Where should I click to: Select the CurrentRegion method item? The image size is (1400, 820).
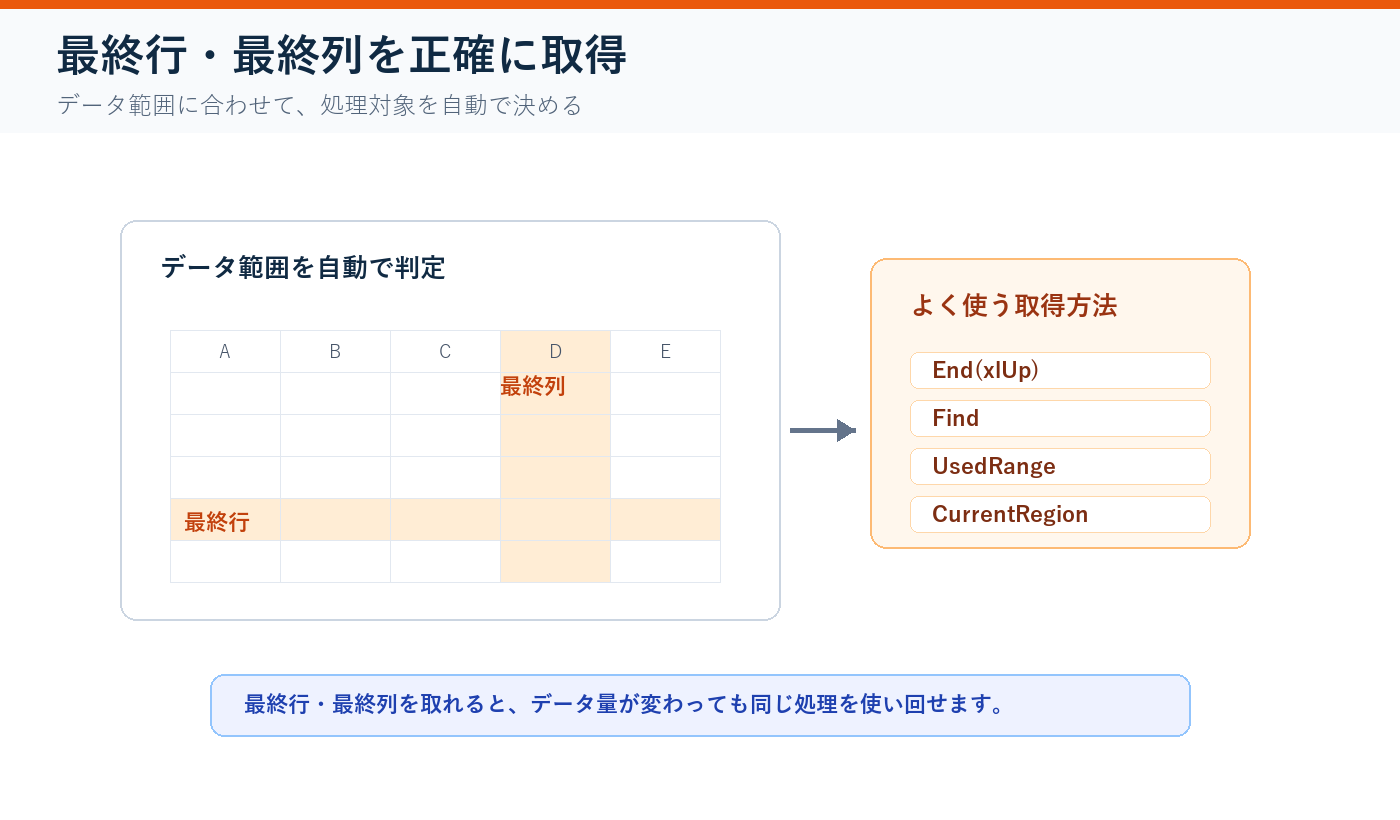1060,514
